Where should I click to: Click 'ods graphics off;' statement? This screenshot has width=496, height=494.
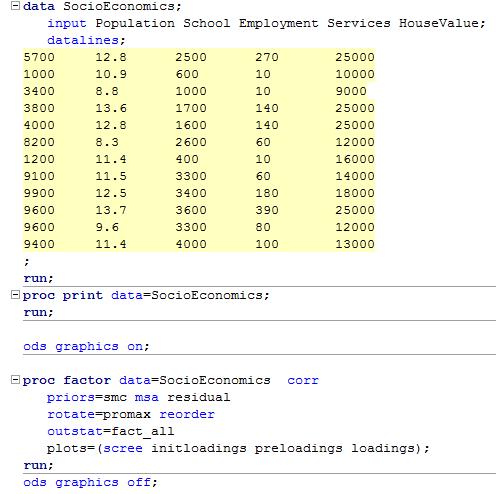[90, 482]
